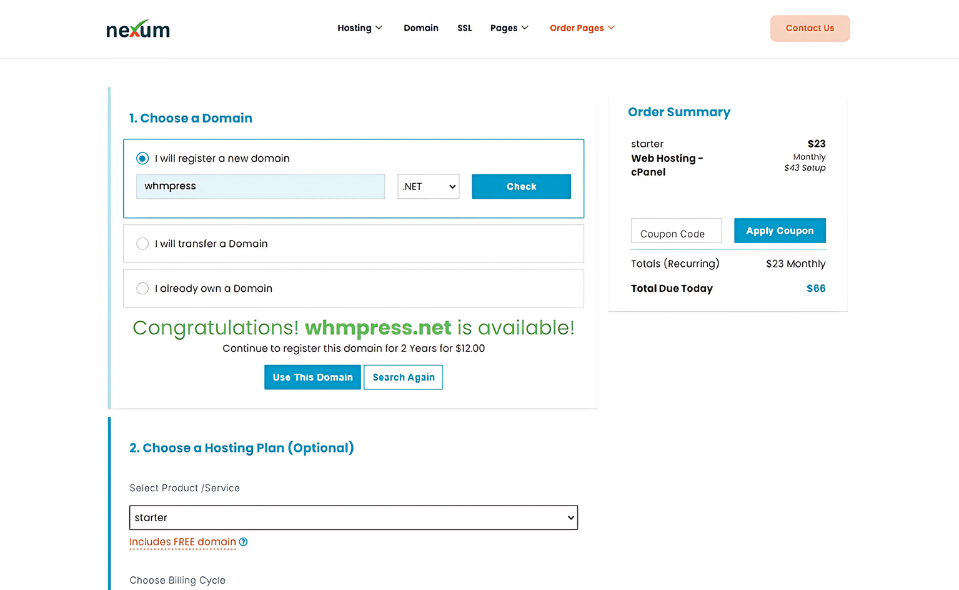The image size is (959, 590).
Task: Focus the Coupon Code input field
Action: tap(676, 231)
